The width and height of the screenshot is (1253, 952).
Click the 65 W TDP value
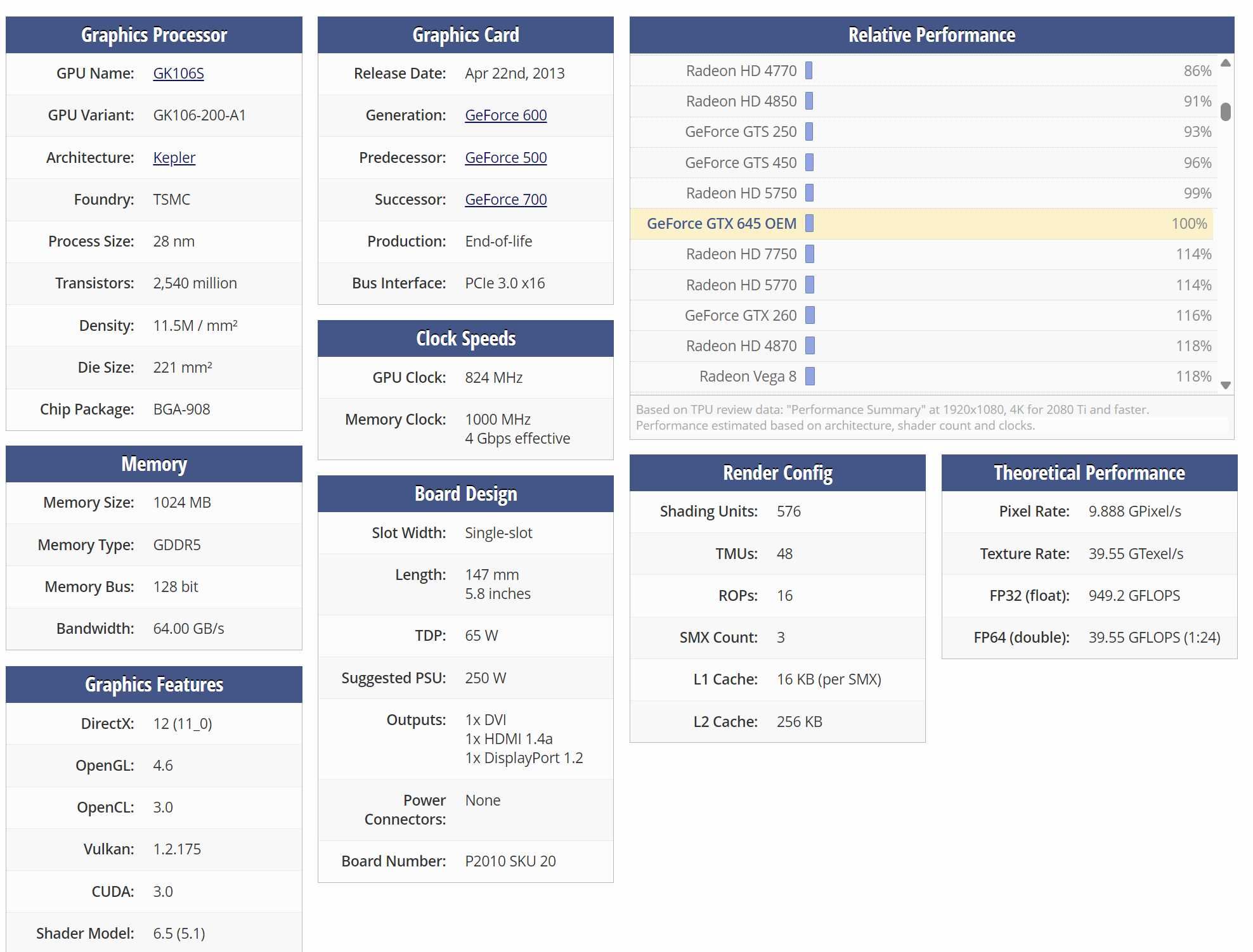pyautogui.click(x=481, y=636)
